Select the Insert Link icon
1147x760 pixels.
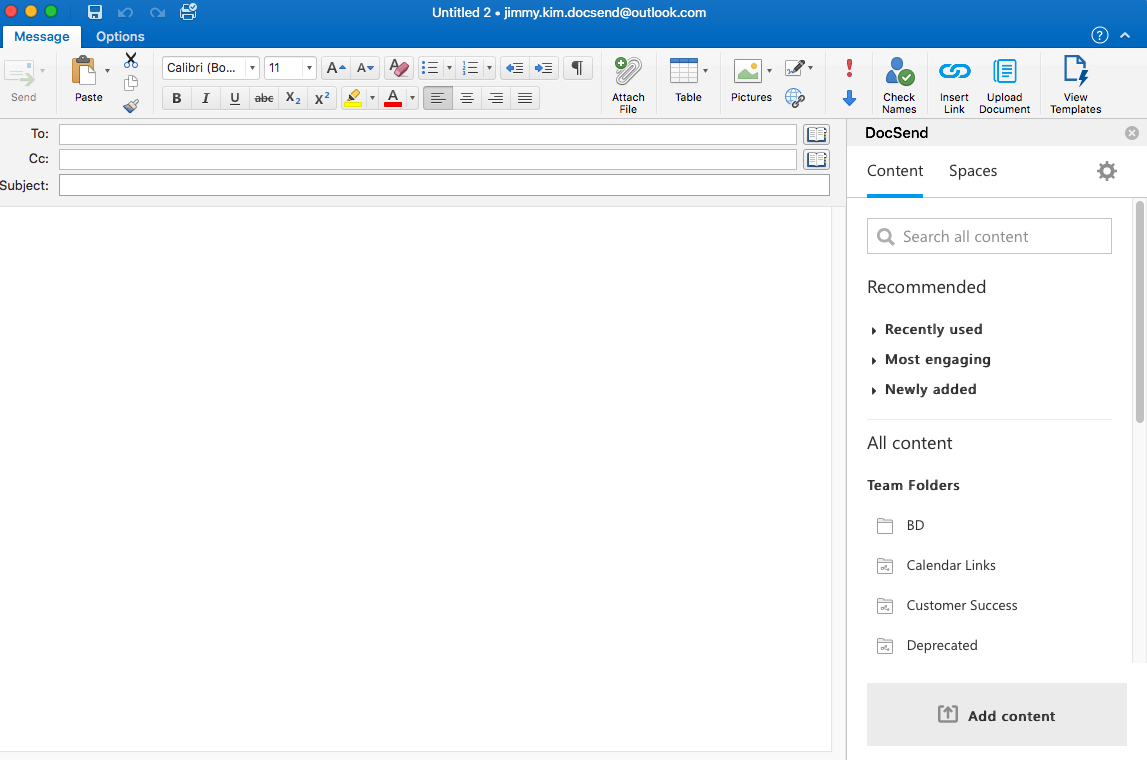[x=953, y=82]
